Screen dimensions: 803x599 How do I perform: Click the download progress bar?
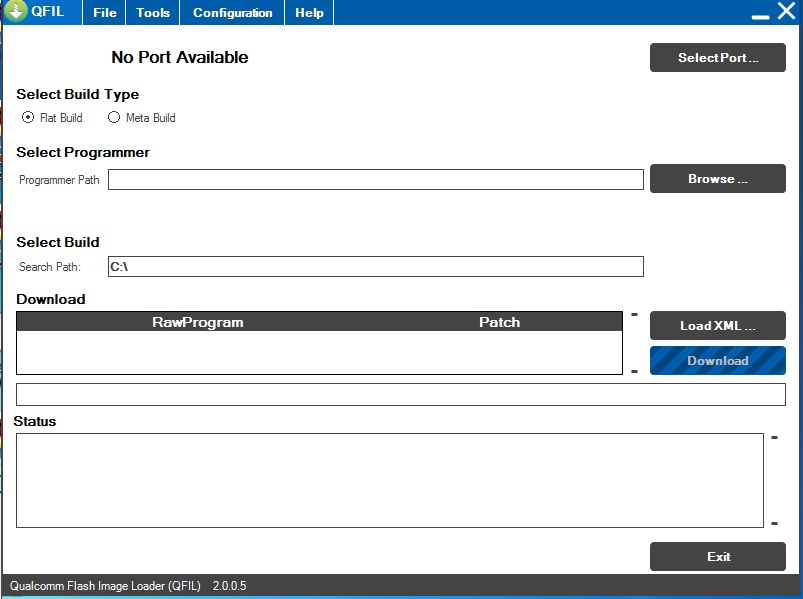coord(400,394)
